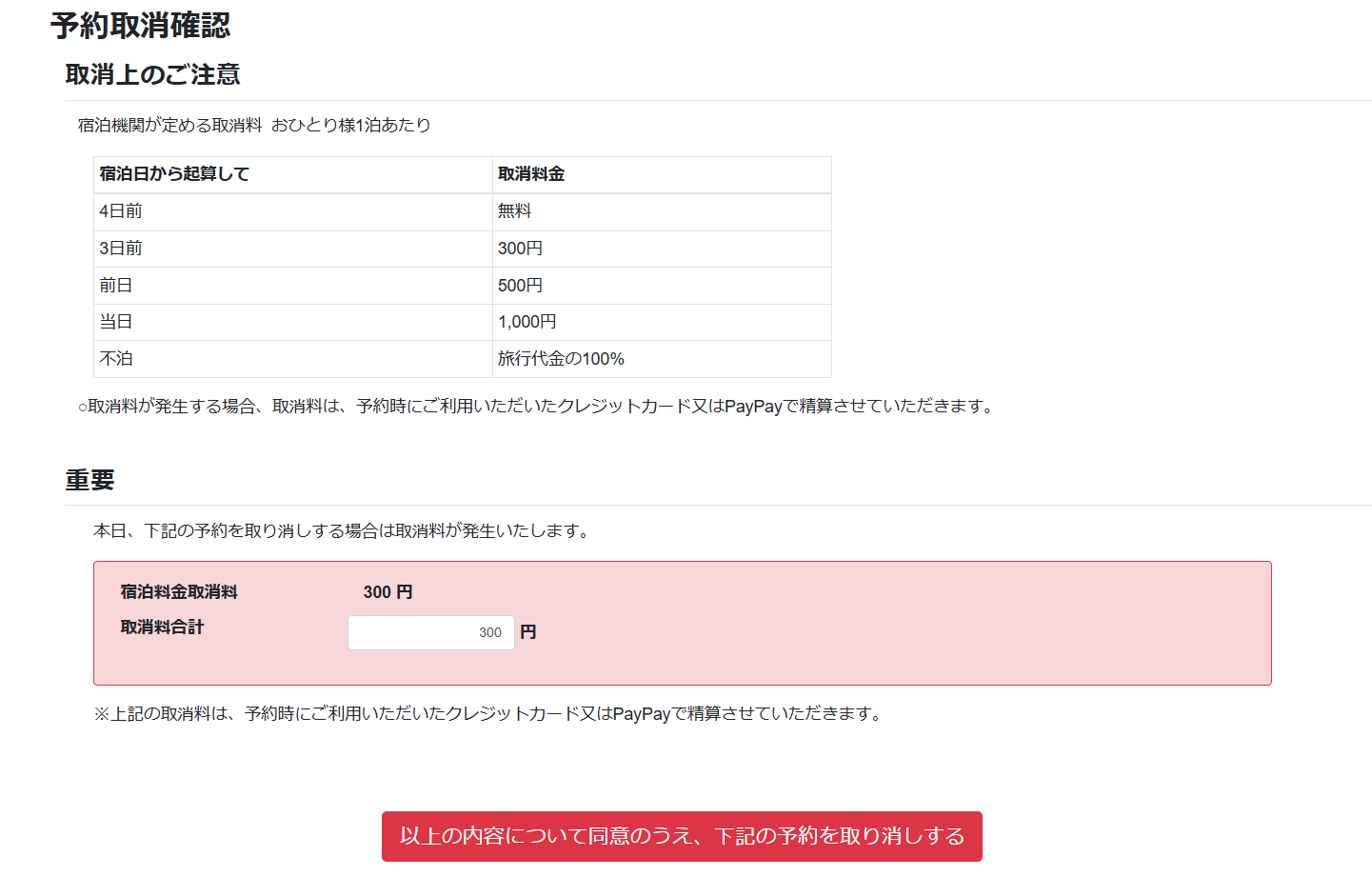This screenshot has width=1372, height=877.
Task: Click the ※上記の取消料は footnote text
Action: (490, 714)
